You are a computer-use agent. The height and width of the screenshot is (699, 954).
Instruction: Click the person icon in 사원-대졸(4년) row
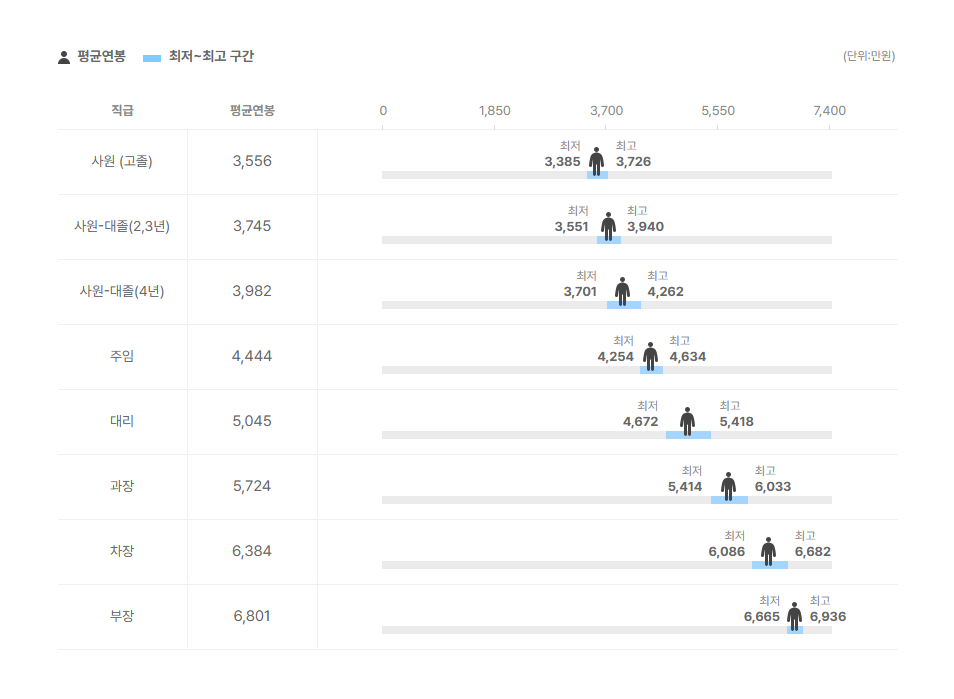622,292
